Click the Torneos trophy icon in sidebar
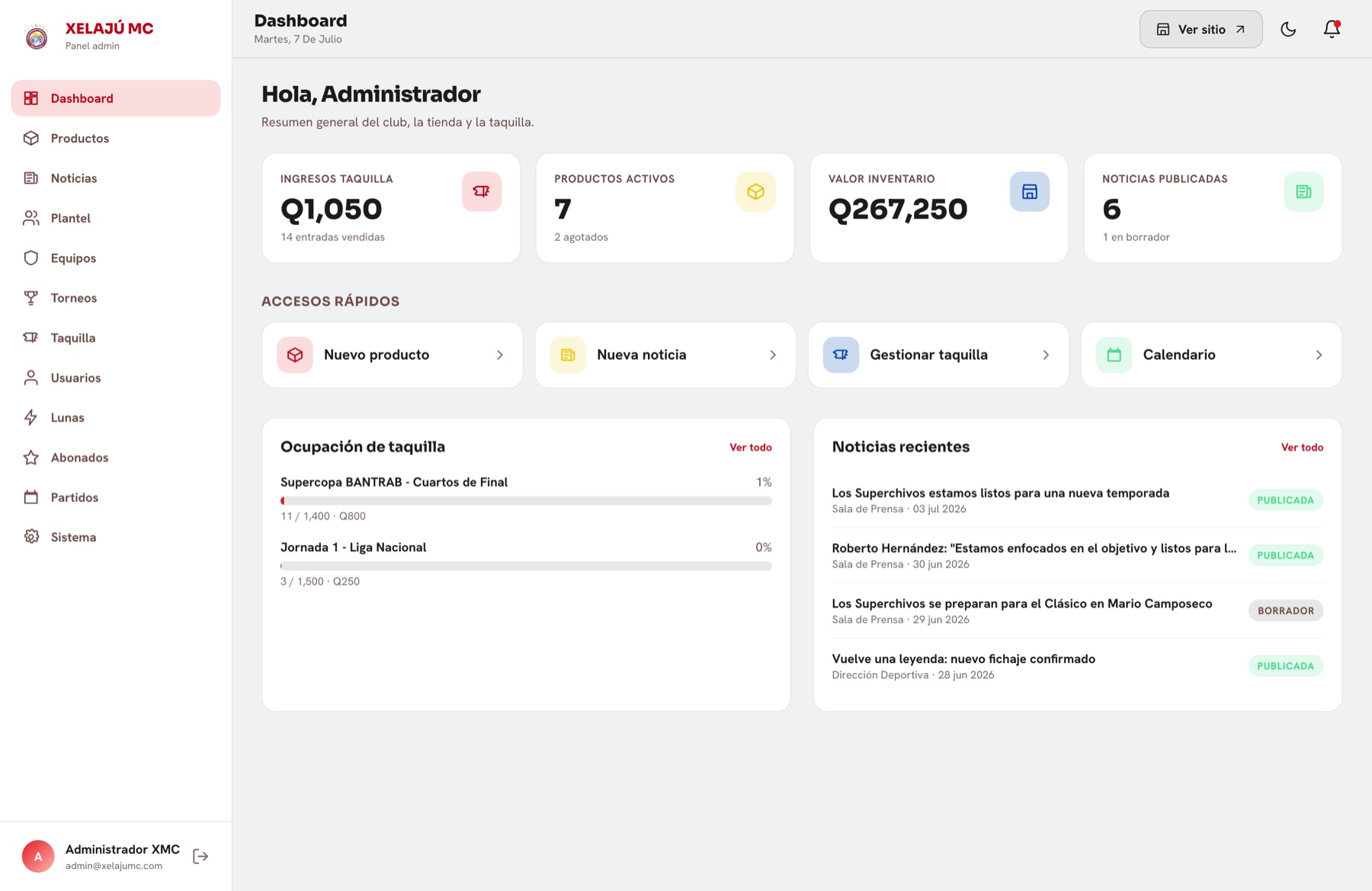This screenshot has height=891, width=1372. (31, 298)
